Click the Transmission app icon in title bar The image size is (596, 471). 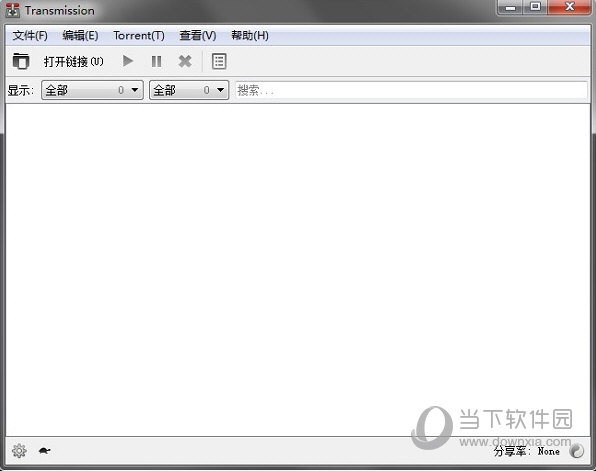click(x=13, y=10)
